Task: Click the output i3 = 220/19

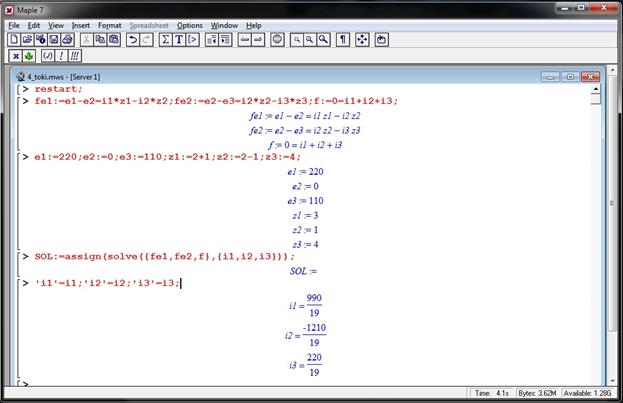Action: (305, 365)
